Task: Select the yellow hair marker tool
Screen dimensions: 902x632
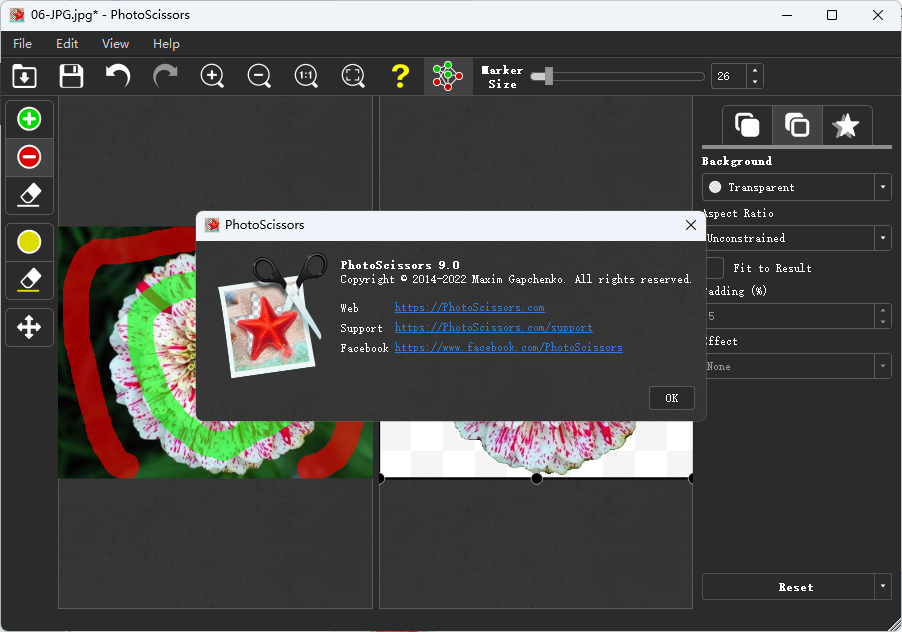Action: (x=29, y=242)
